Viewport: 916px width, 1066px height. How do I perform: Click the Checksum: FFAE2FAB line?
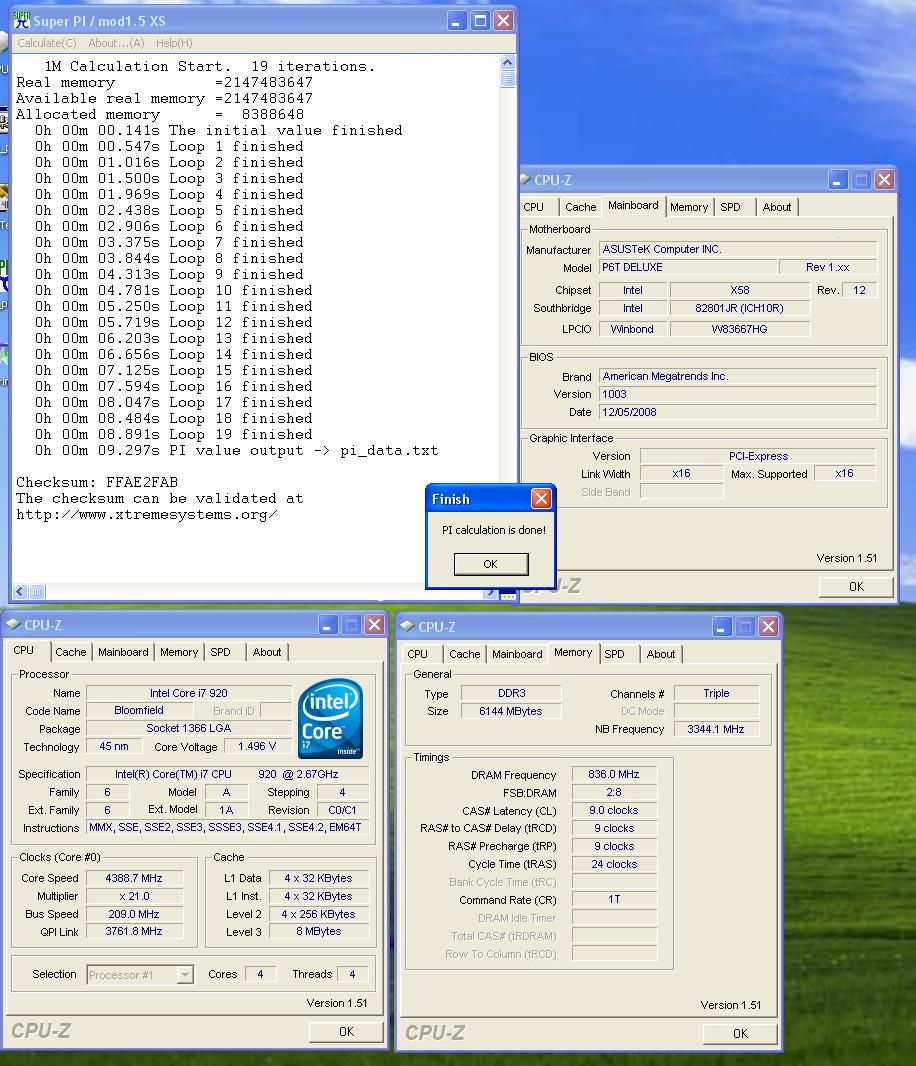[x=97, y=483]
